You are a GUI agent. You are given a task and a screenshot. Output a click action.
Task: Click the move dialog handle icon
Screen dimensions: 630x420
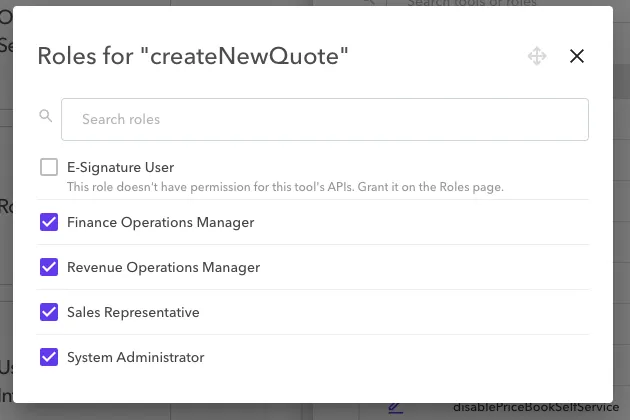tap(537, 56)
